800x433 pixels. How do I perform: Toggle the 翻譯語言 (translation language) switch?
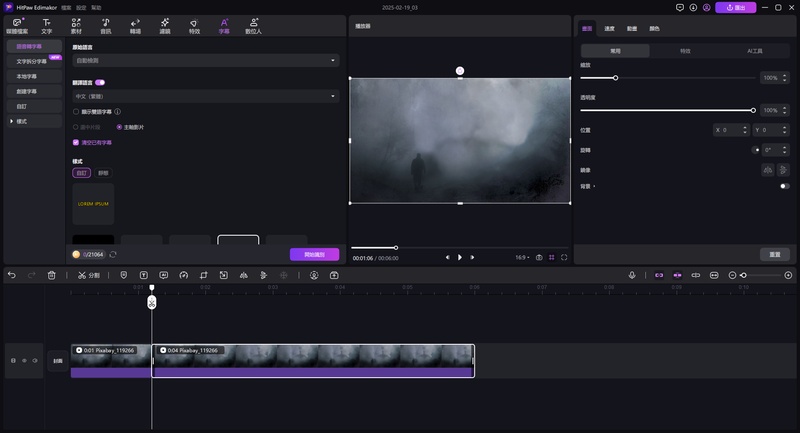[101, 82]
